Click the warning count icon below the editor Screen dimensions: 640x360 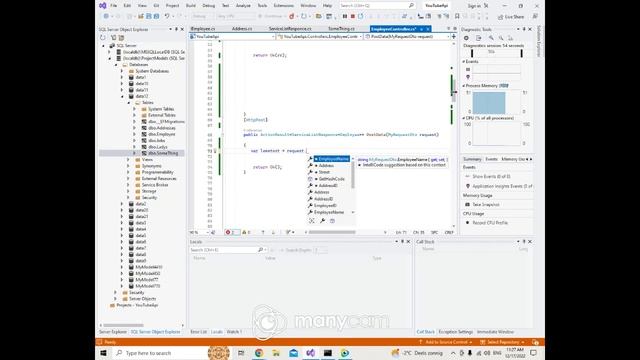click(x=244, y=232)
